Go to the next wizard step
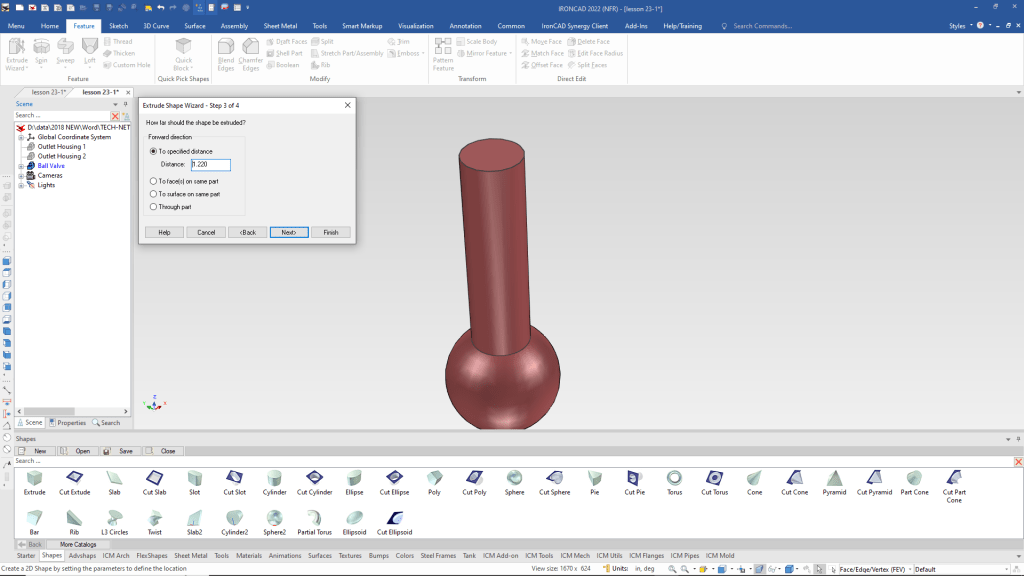Image resolution: width=1024 pixels, height=576 pixels. tap(288, 232)
